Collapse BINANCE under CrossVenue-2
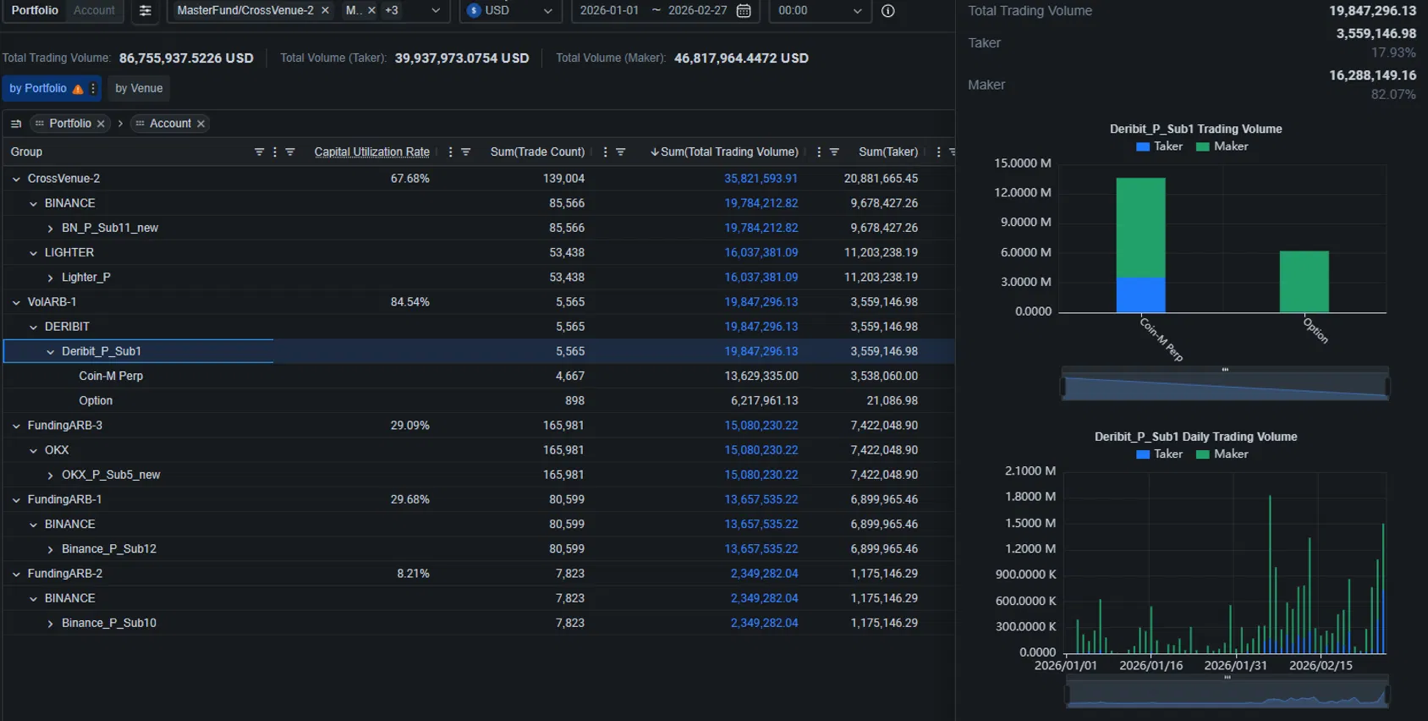 point(33,204)
